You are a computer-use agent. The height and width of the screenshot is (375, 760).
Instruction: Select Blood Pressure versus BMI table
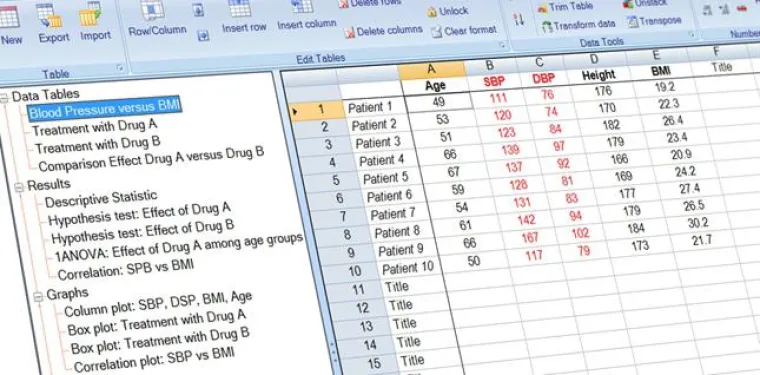tap(105, 109)
